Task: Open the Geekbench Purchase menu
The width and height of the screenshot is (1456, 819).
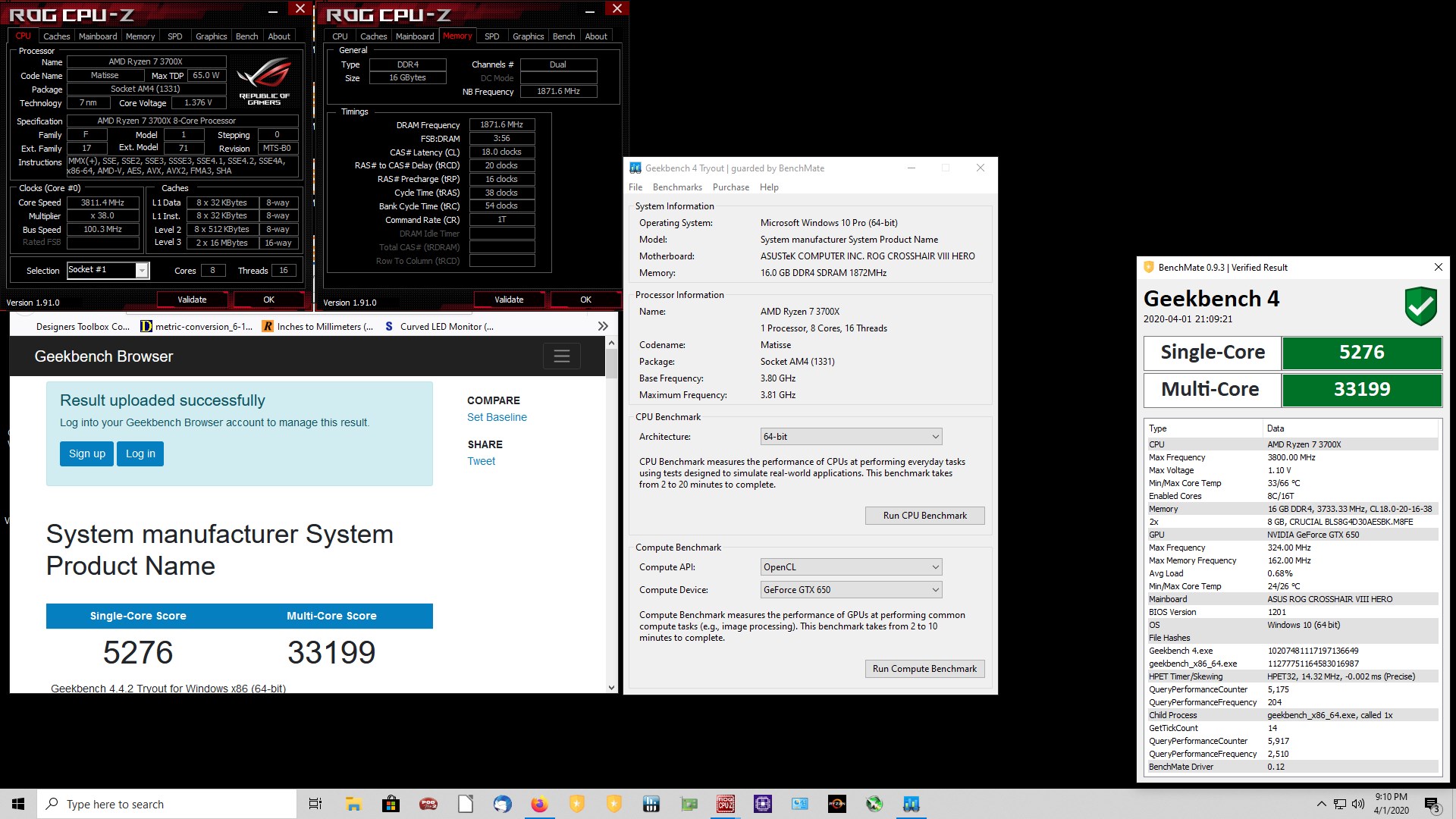Action: pos(731,187)
